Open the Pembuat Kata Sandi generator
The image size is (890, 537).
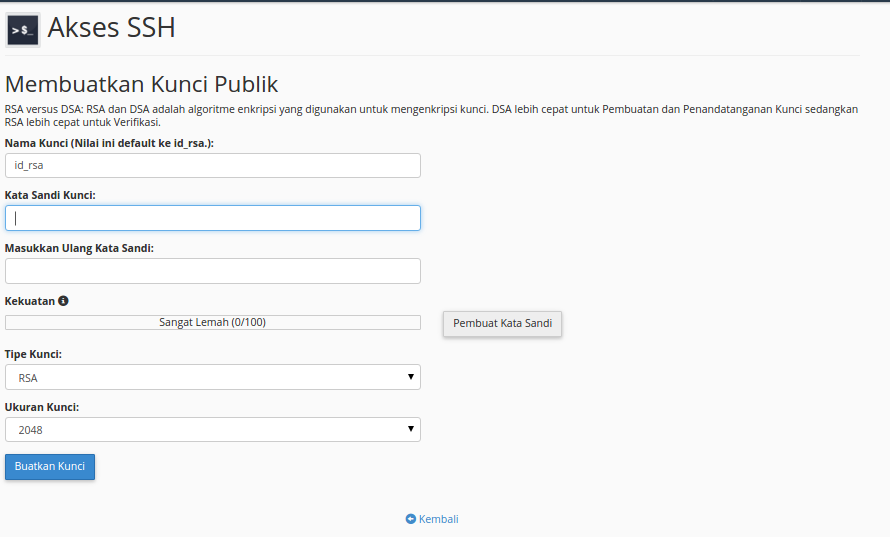click(502, 324)
